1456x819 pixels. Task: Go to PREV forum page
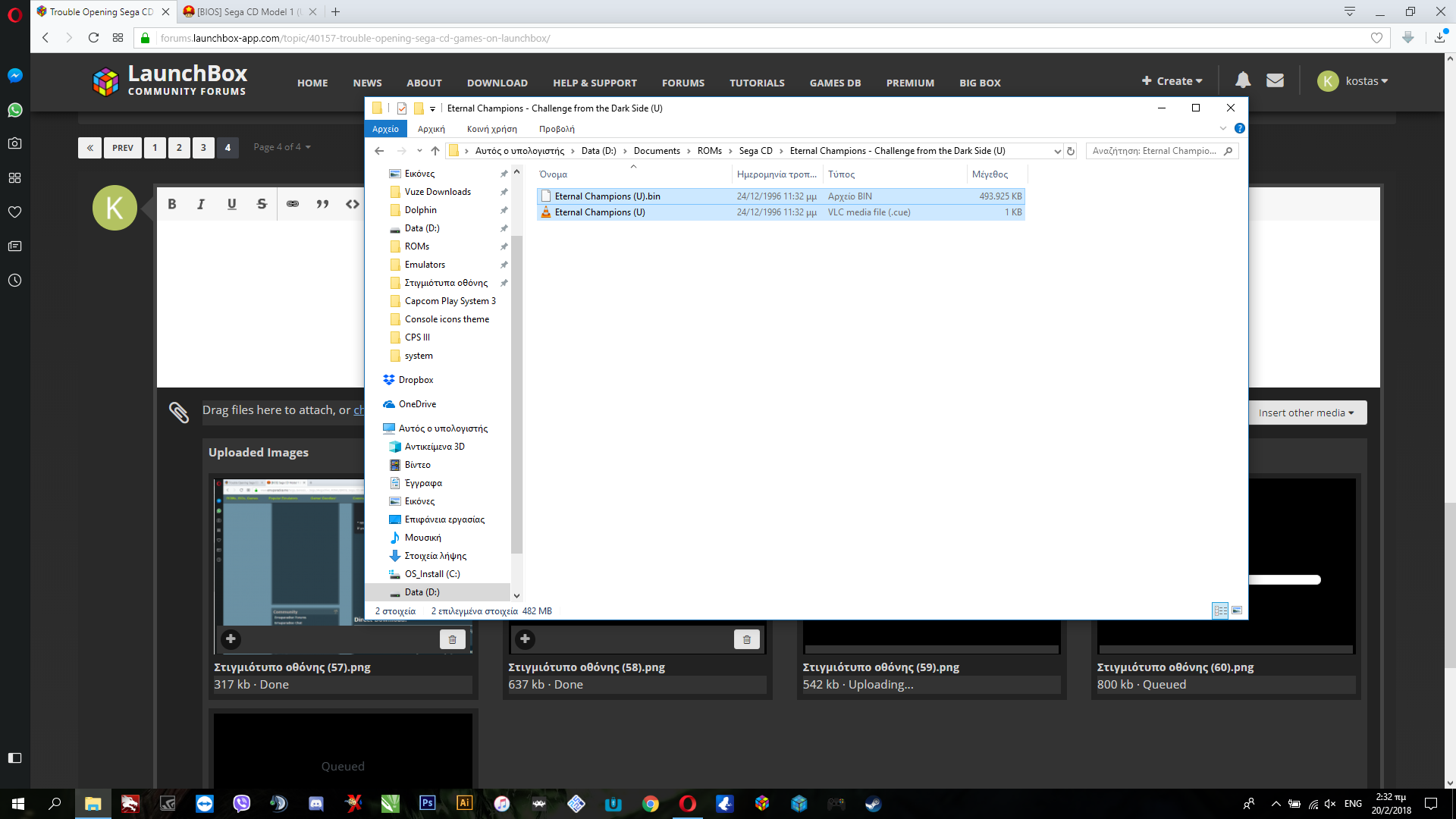coord(123,147)
